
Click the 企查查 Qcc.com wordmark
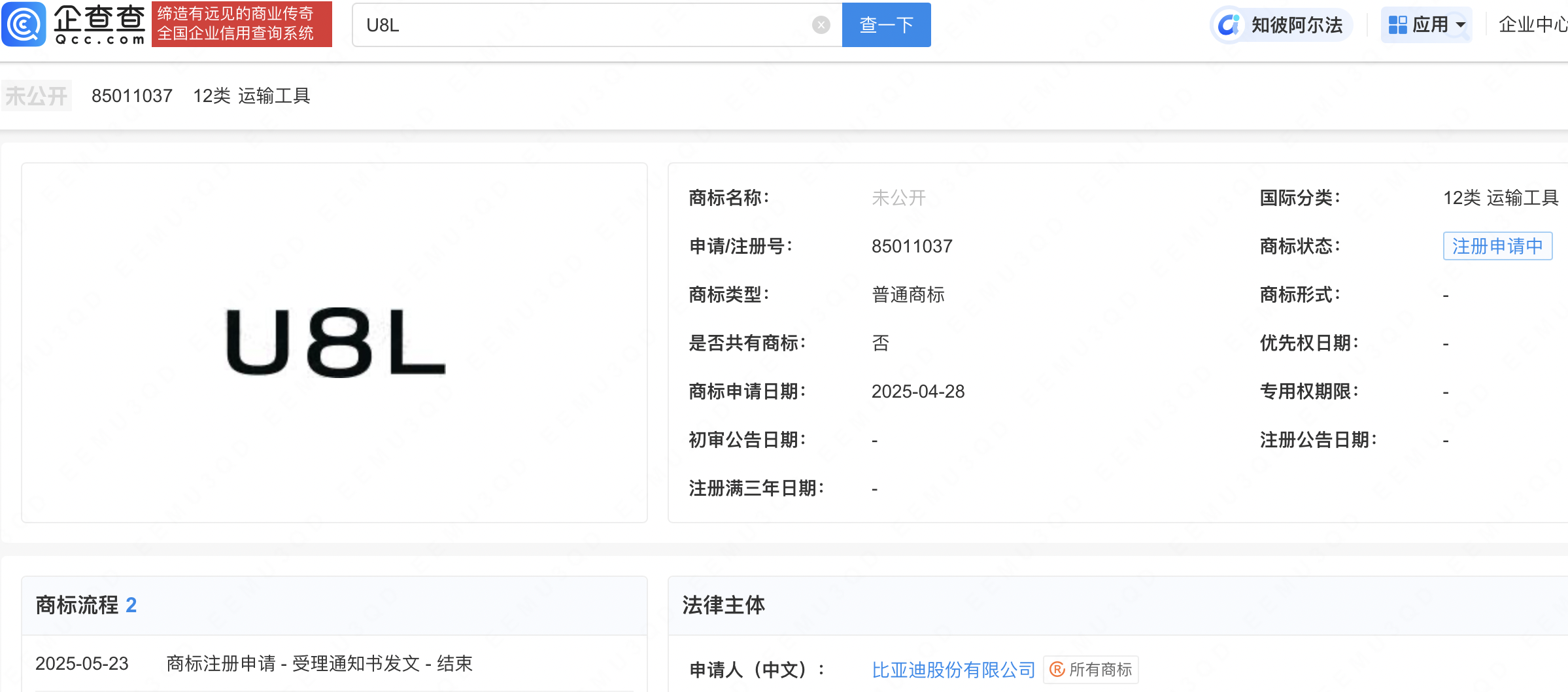coord(99,24)
